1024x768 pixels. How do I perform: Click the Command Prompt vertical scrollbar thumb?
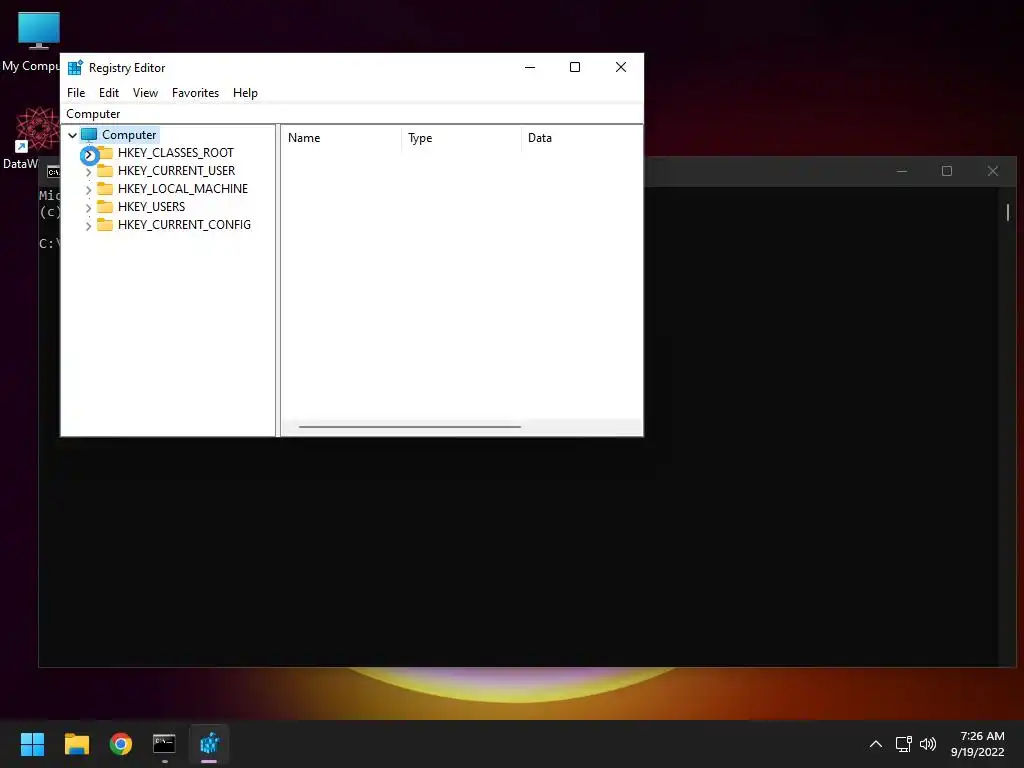1008,212
